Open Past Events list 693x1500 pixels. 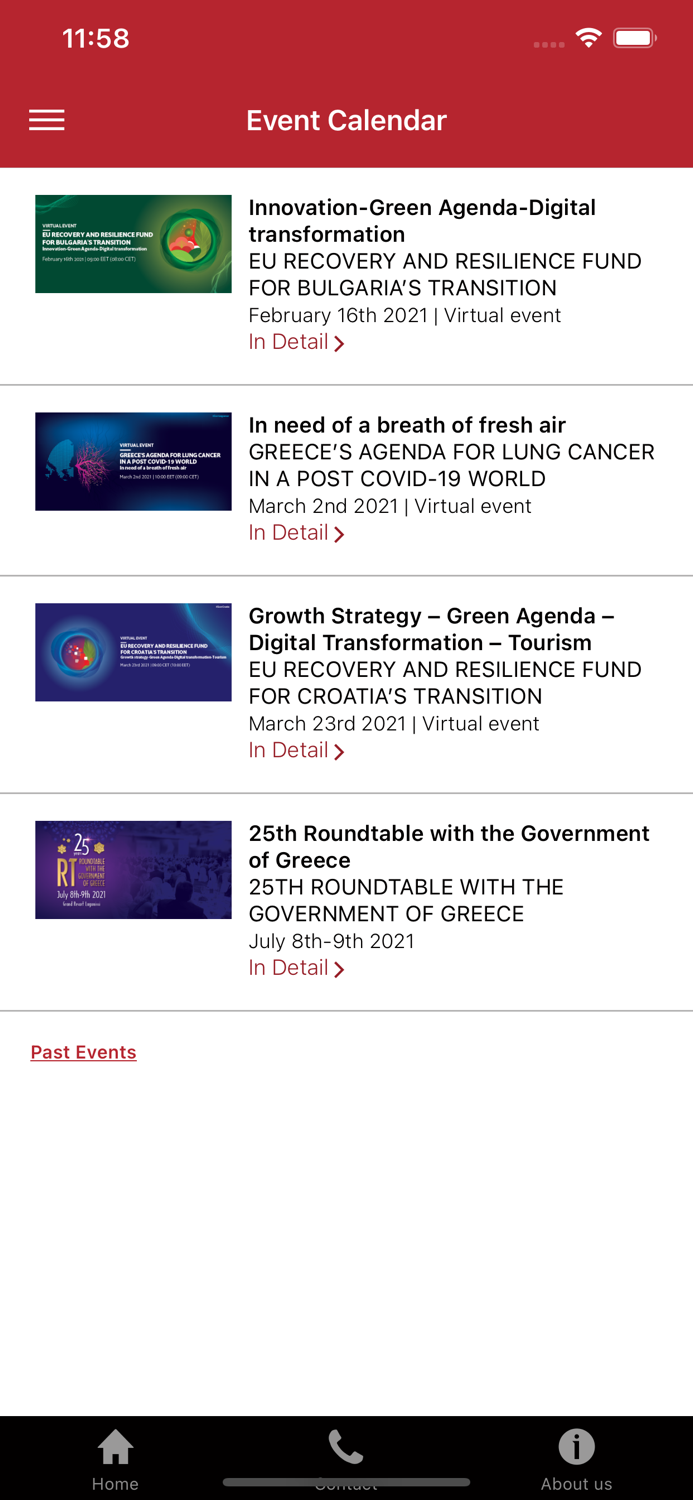[x=83, y=1052]
